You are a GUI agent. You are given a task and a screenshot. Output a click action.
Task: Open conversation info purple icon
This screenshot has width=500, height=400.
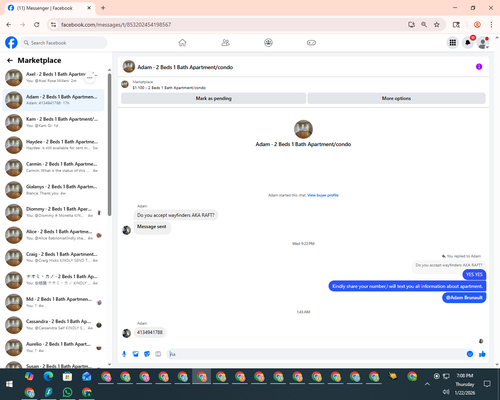click(x=479, y=67)
